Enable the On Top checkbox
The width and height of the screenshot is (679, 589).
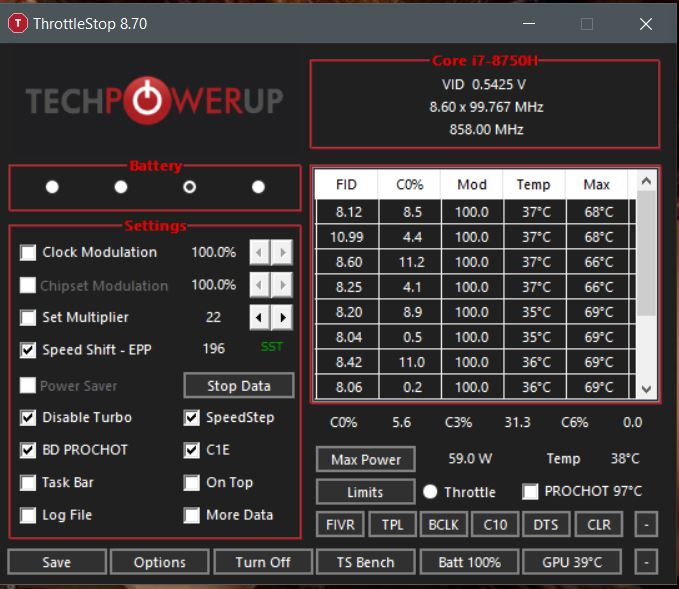pos(191,482)
